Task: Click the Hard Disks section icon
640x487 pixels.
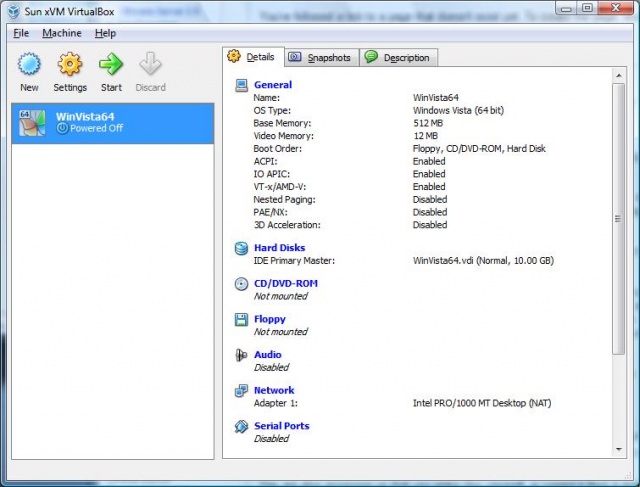Action: pos(241,248)
